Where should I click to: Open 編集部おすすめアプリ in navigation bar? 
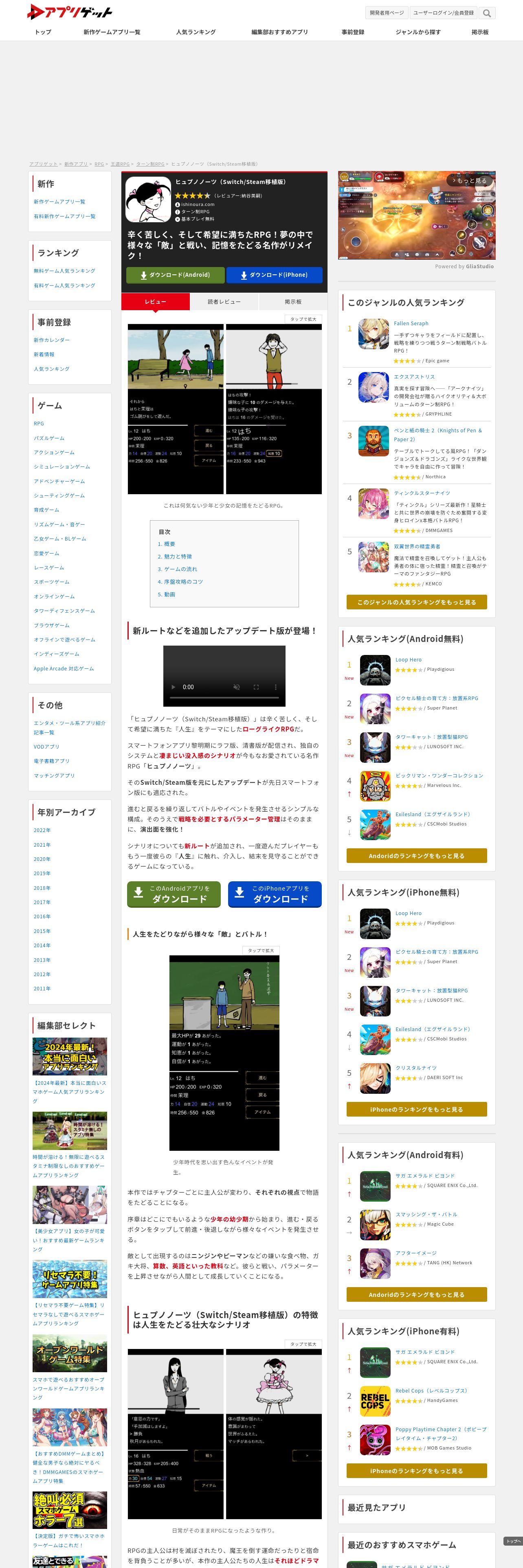[x=280, y=32]
